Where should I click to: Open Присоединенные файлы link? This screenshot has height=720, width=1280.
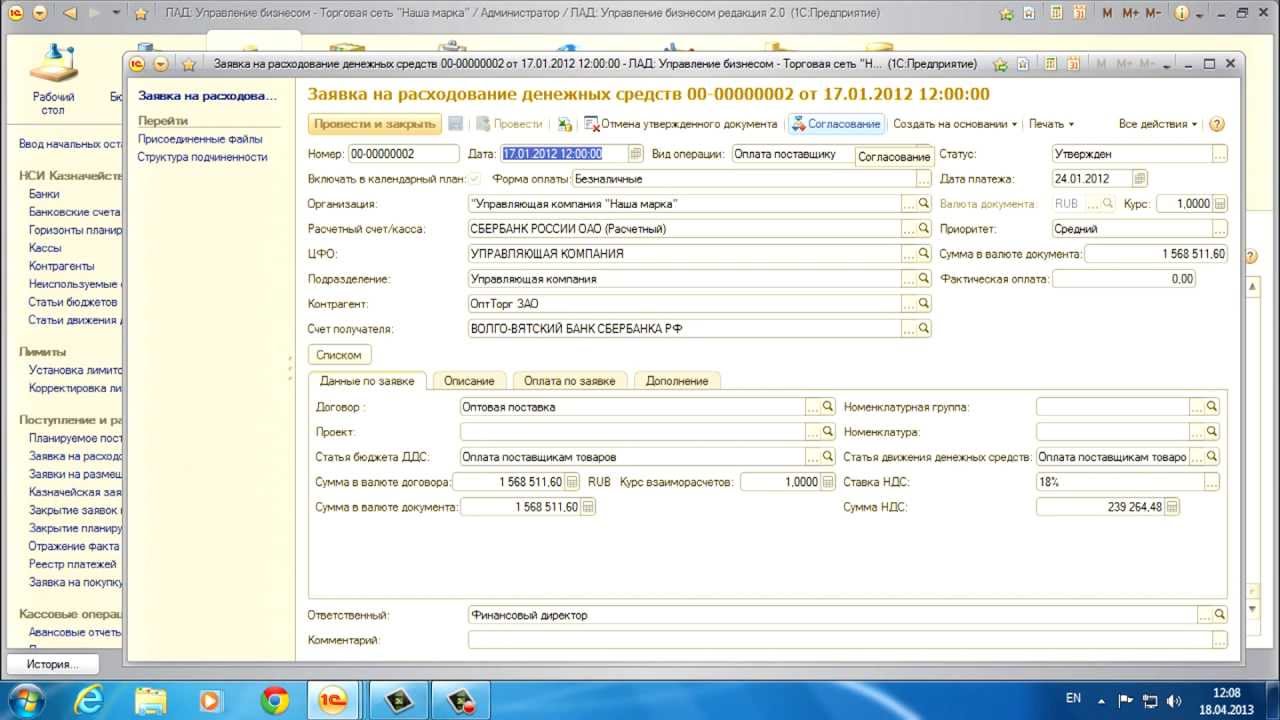(x=200, y=139)
